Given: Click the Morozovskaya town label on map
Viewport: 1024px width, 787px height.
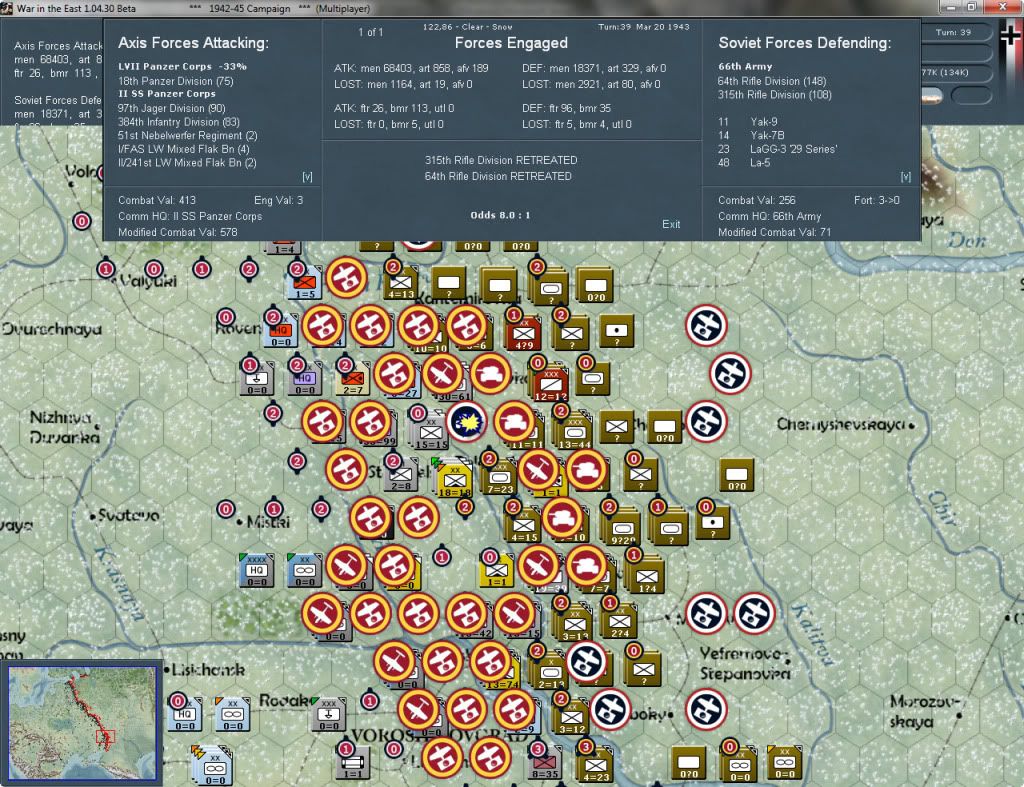Looking at the screenshot, I should click(923, 712).
